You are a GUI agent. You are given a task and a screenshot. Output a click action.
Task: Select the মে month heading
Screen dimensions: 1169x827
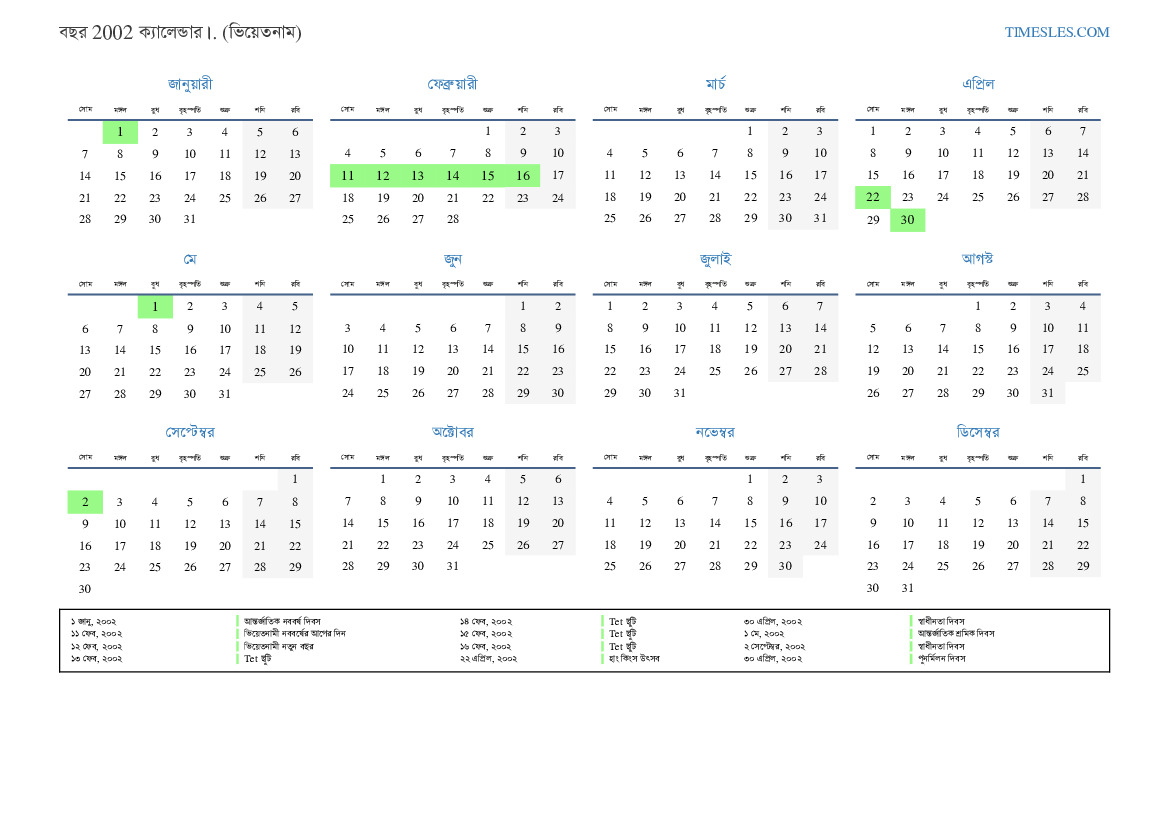click(x=190, y=259)
